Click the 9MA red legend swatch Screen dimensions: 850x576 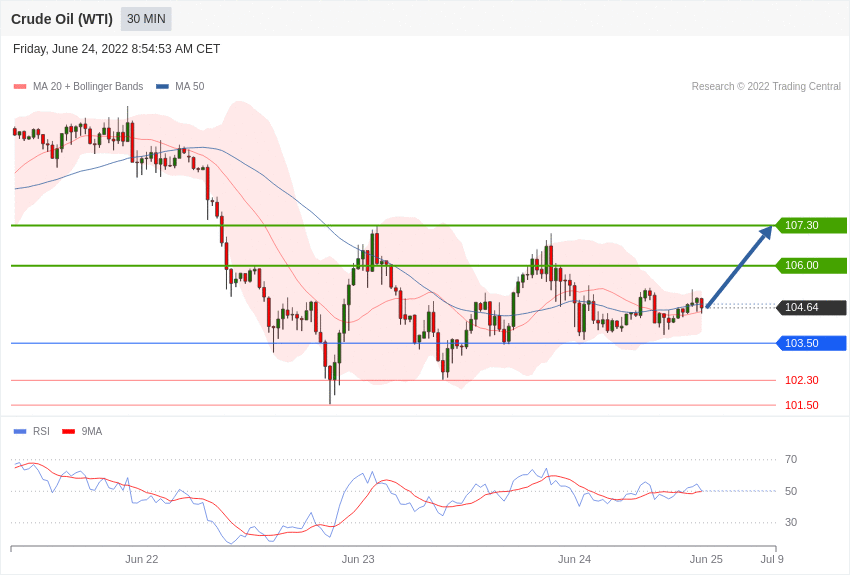69,431
